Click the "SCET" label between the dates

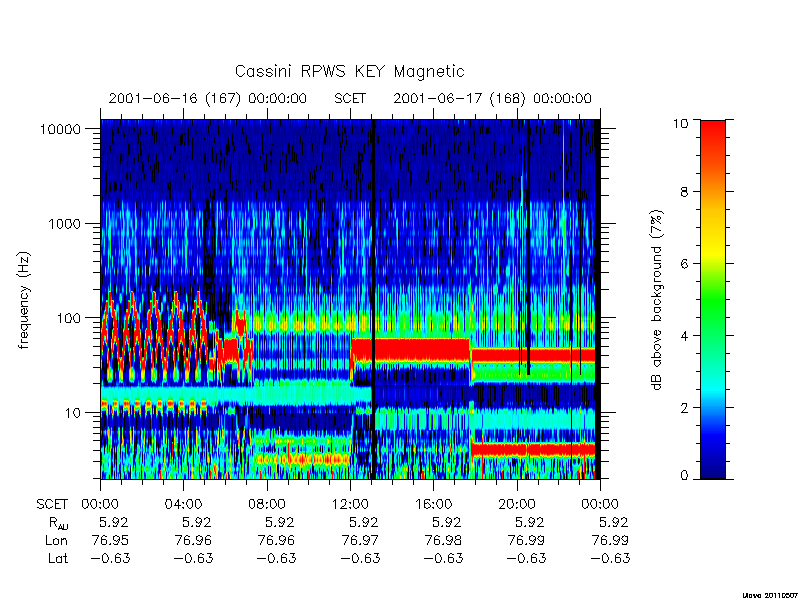[x=350, y=98]
